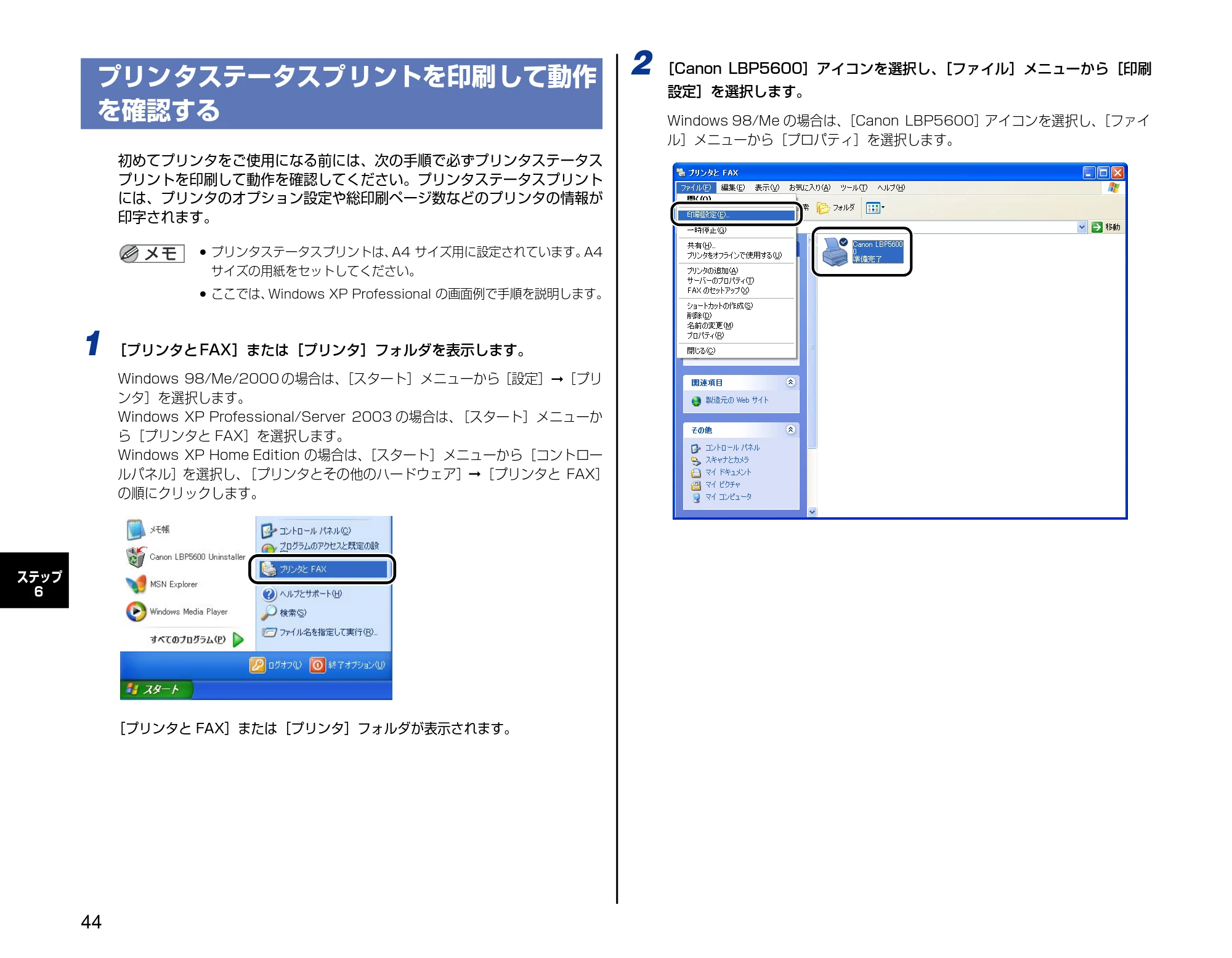Click プログラムのアクセスと既定の設定 in Start menu

(x=329, y=546)
